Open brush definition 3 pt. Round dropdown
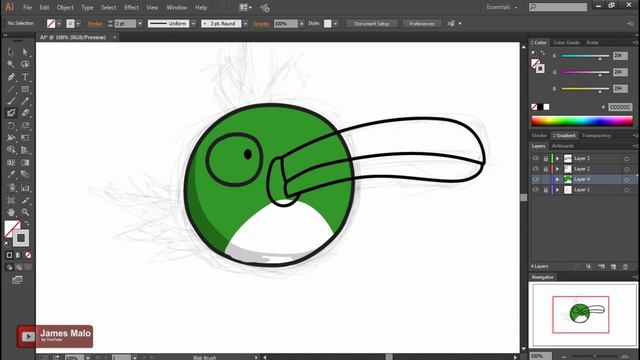Viewport: 640px width, 360px height. click(x=245, y=24)
